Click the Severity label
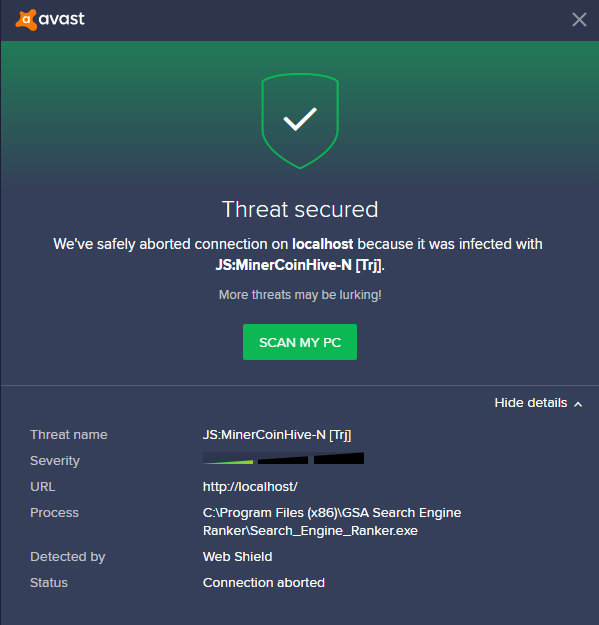 (55, 461)
